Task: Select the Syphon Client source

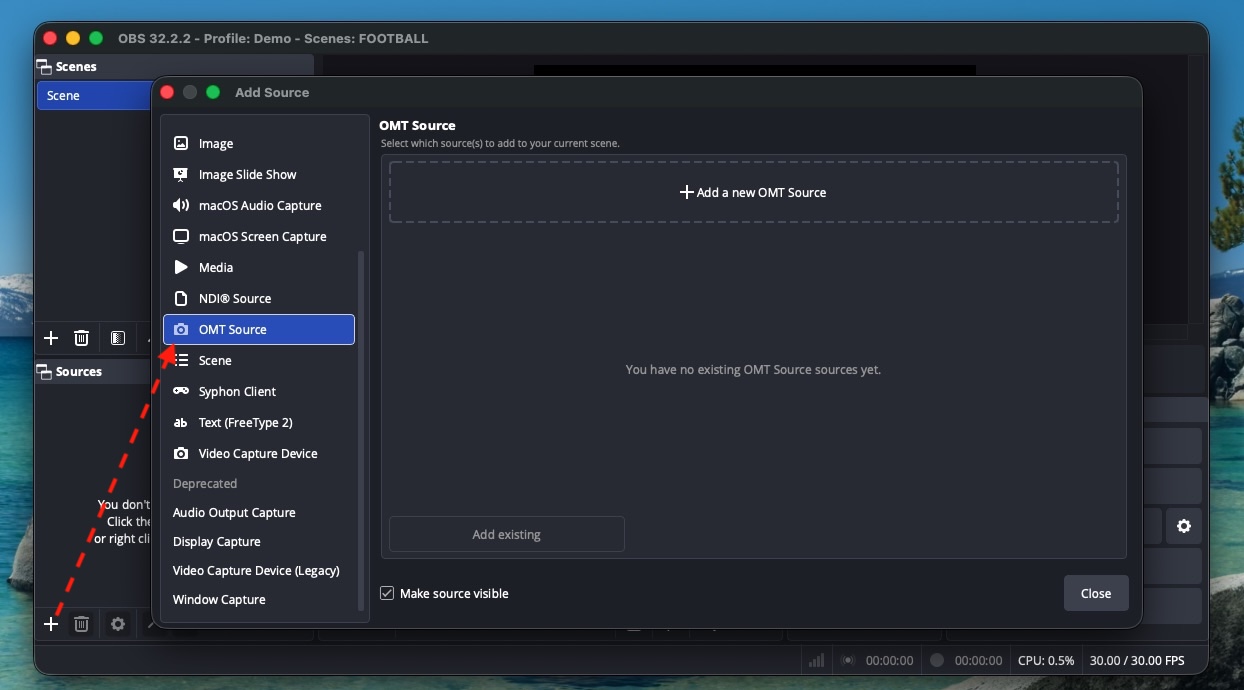Action: [259, 391]
